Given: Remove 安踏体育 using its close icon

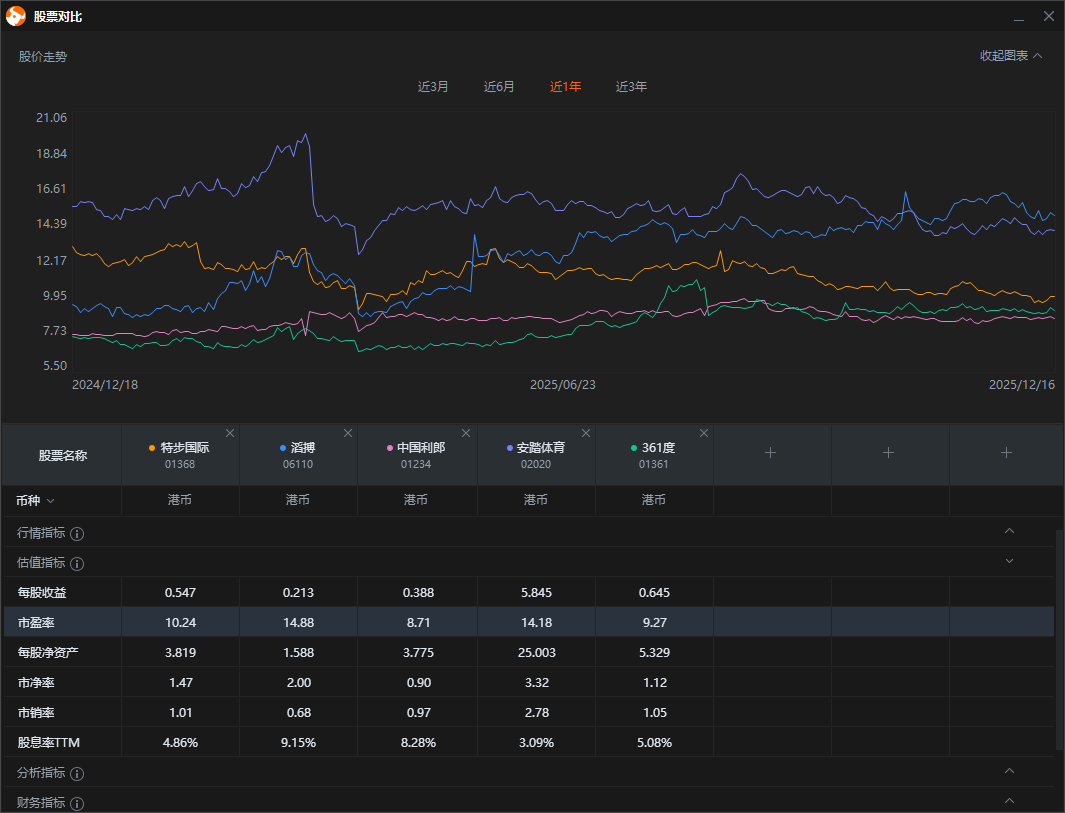Looking at the screenshot, I should coord(586,433).
